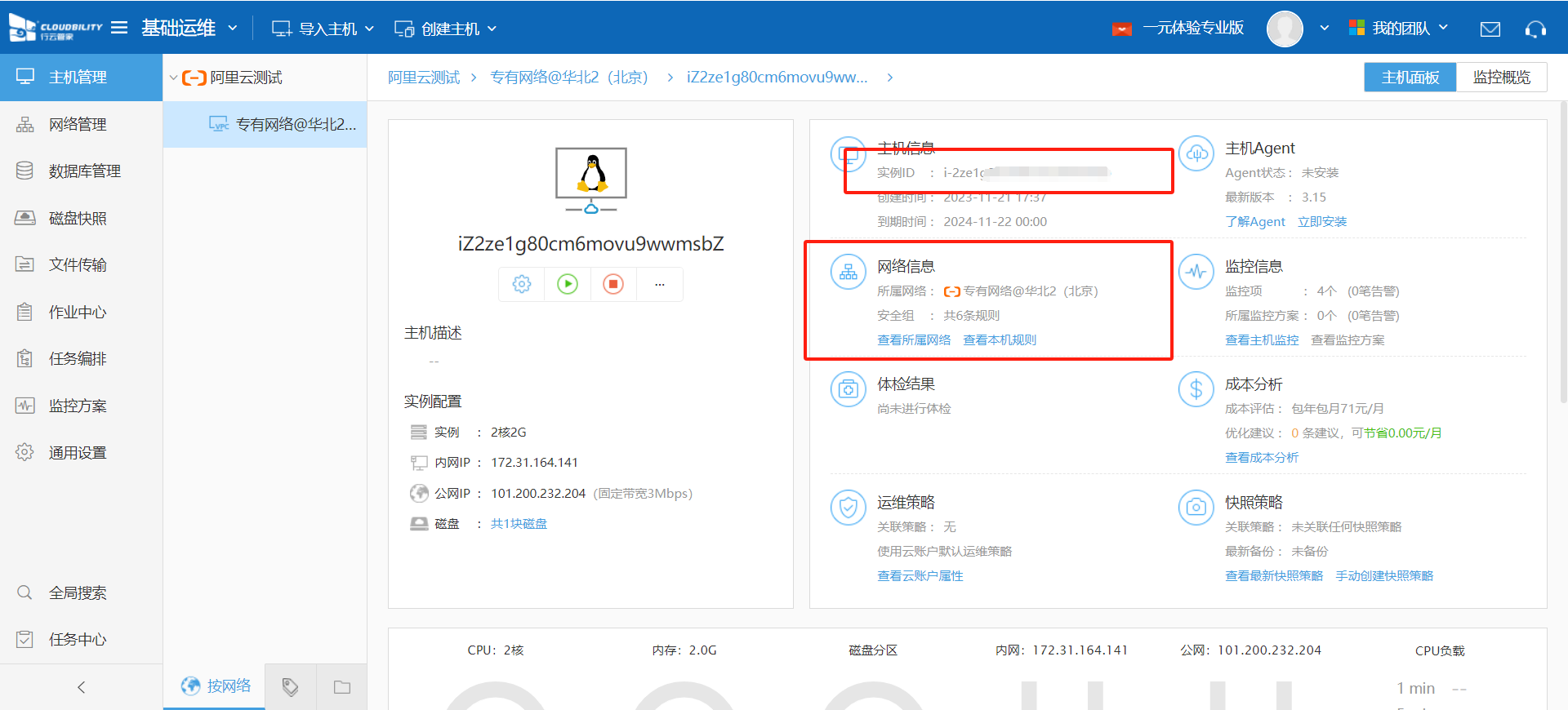The height and width of the screenshot is (710, 1568).
Task: Open the 基础运维 module dropdown
Action: [x=189, y=28]
